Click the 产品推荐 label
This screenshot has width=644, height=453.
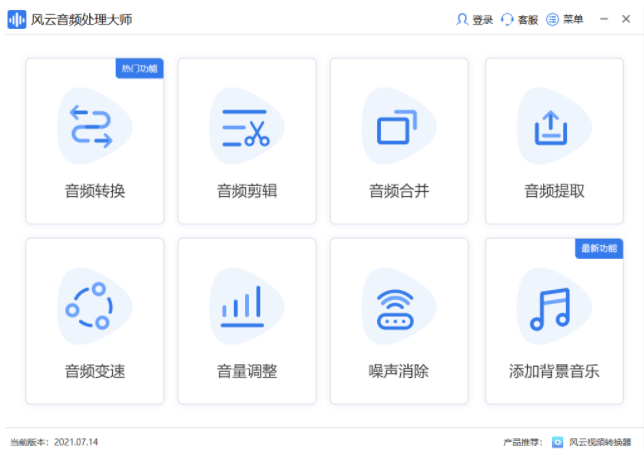point(523,442)
